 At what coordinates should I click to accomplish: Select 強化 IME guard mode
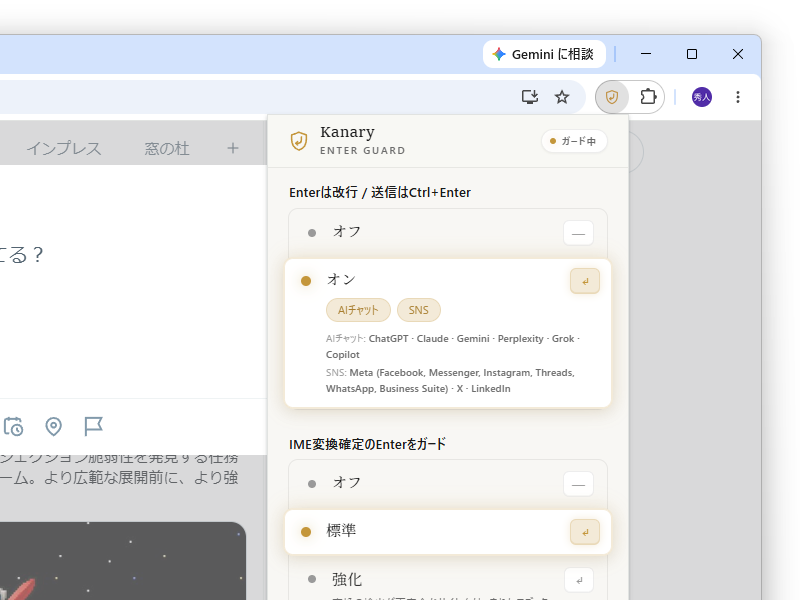click(448, 579)
